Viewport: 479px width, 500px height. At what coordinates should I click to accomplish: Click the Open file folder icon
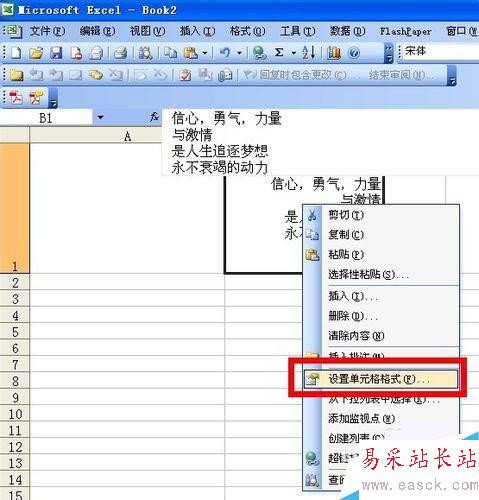pyautogui.click(x=36, y=53)
